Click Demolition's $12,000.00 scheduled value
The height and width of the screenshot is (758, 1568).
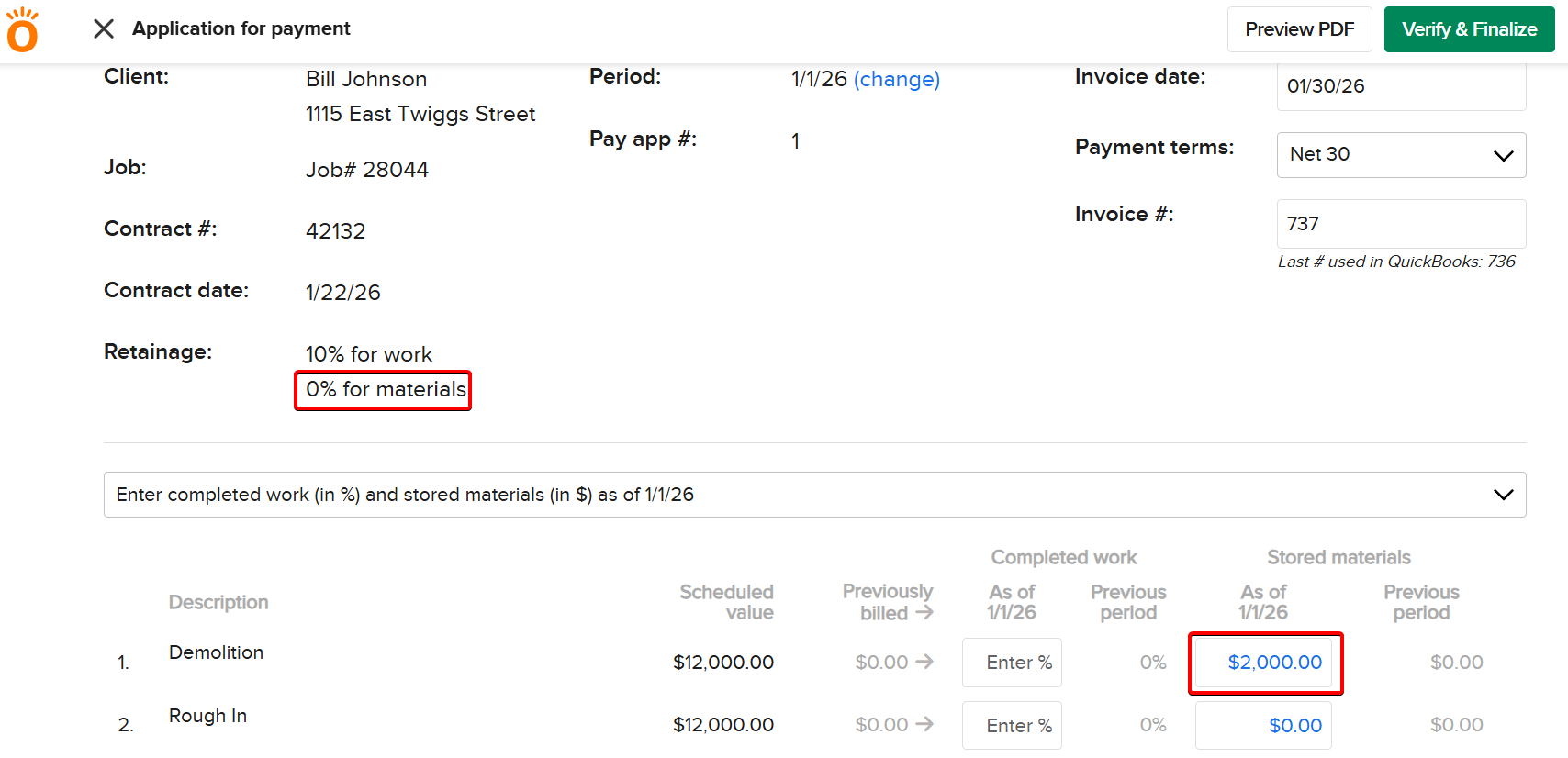722,663
